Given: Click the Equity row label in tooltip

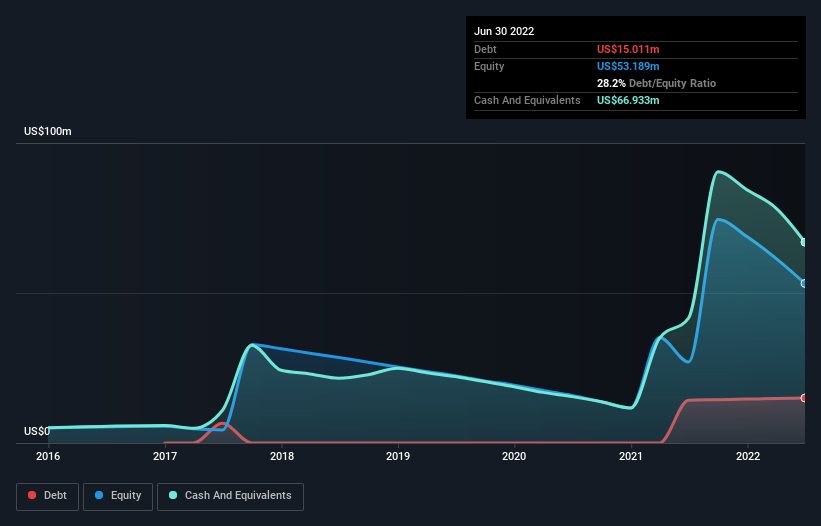Looking at the screenshot, I should [x=489, y=66].
